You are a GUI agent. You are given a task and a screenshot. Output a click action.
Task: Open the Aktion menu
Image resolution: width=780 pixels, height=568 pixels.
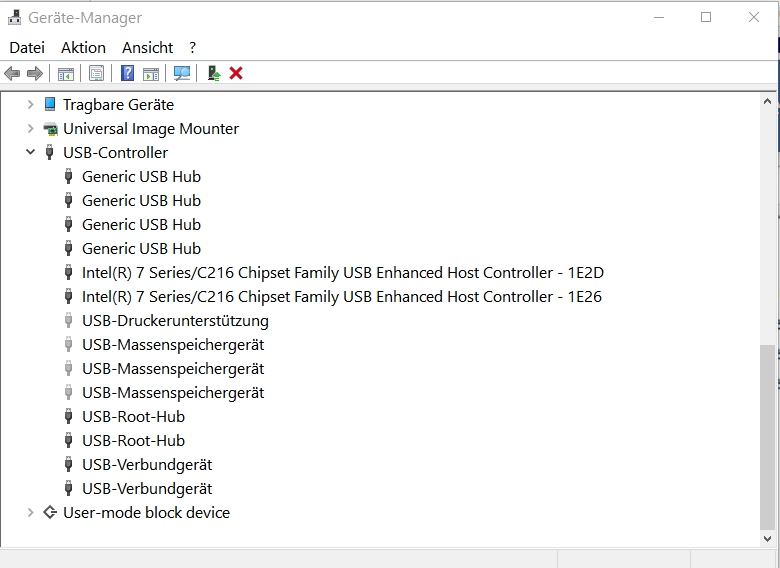(83, 47)
